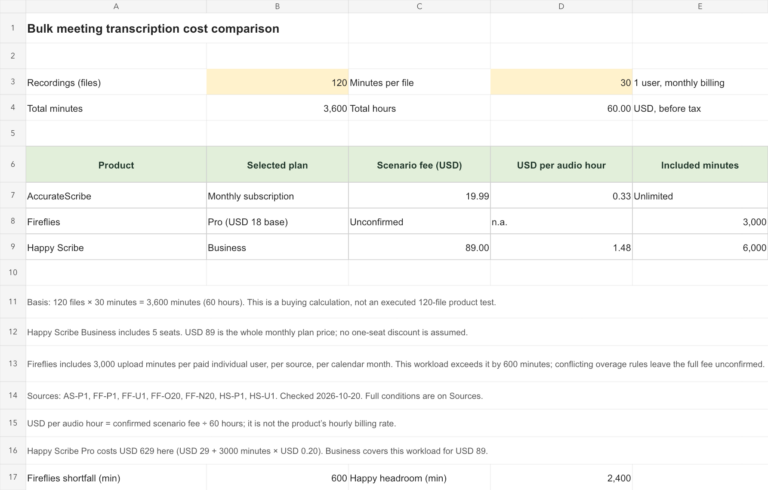
Task: Select the 'Fireflies' product cell
Action: [x=116, y=221]
